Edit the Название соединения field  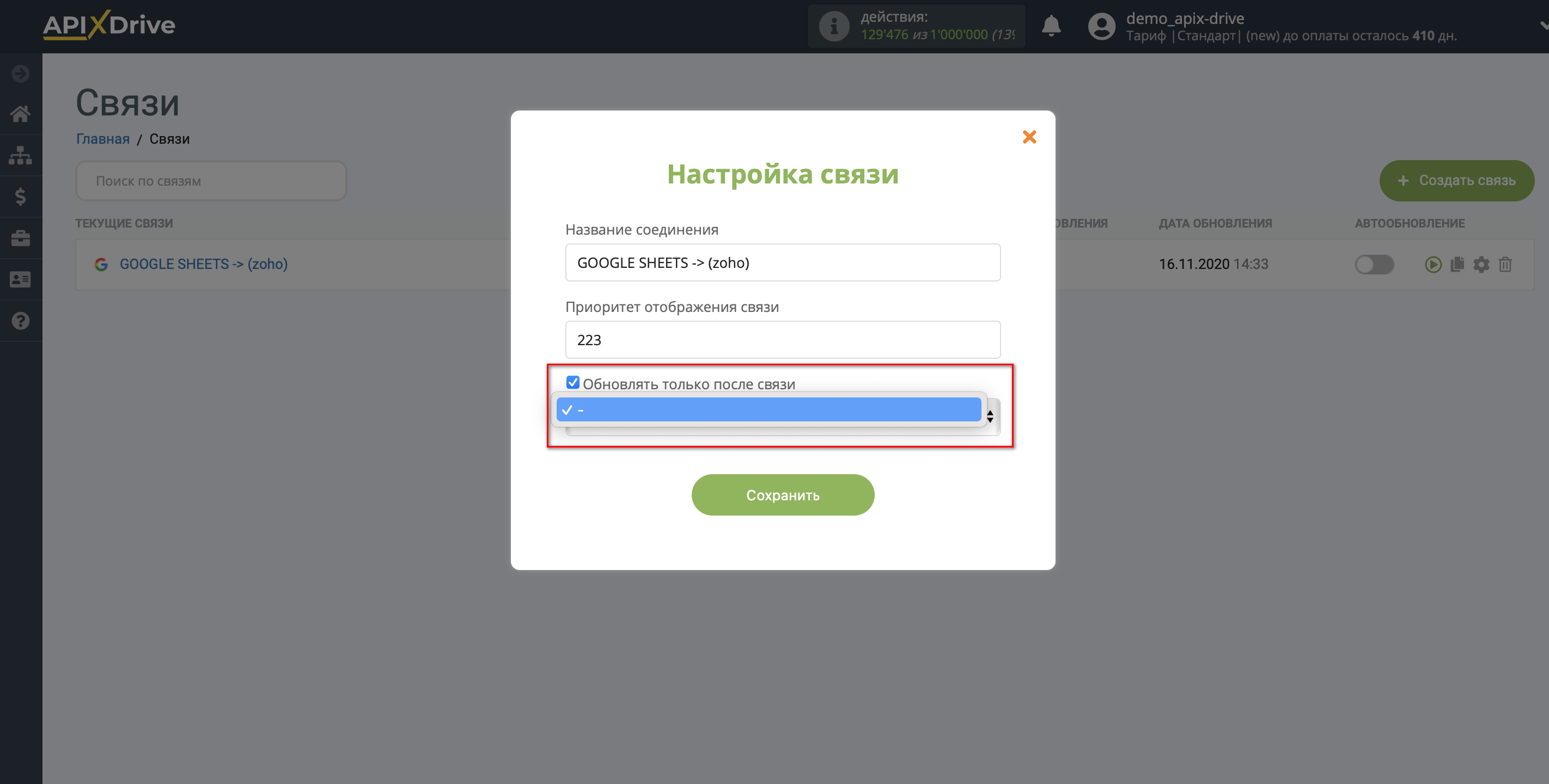782,263
